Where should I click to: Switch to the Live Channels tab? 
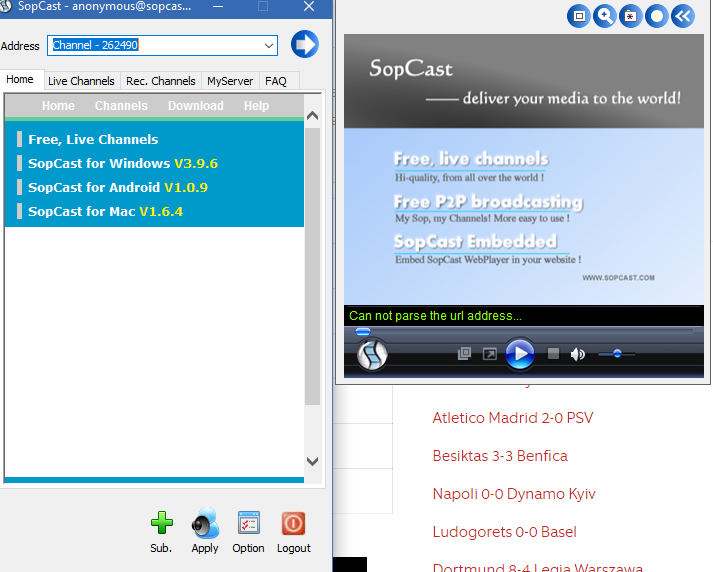[81, 81]
